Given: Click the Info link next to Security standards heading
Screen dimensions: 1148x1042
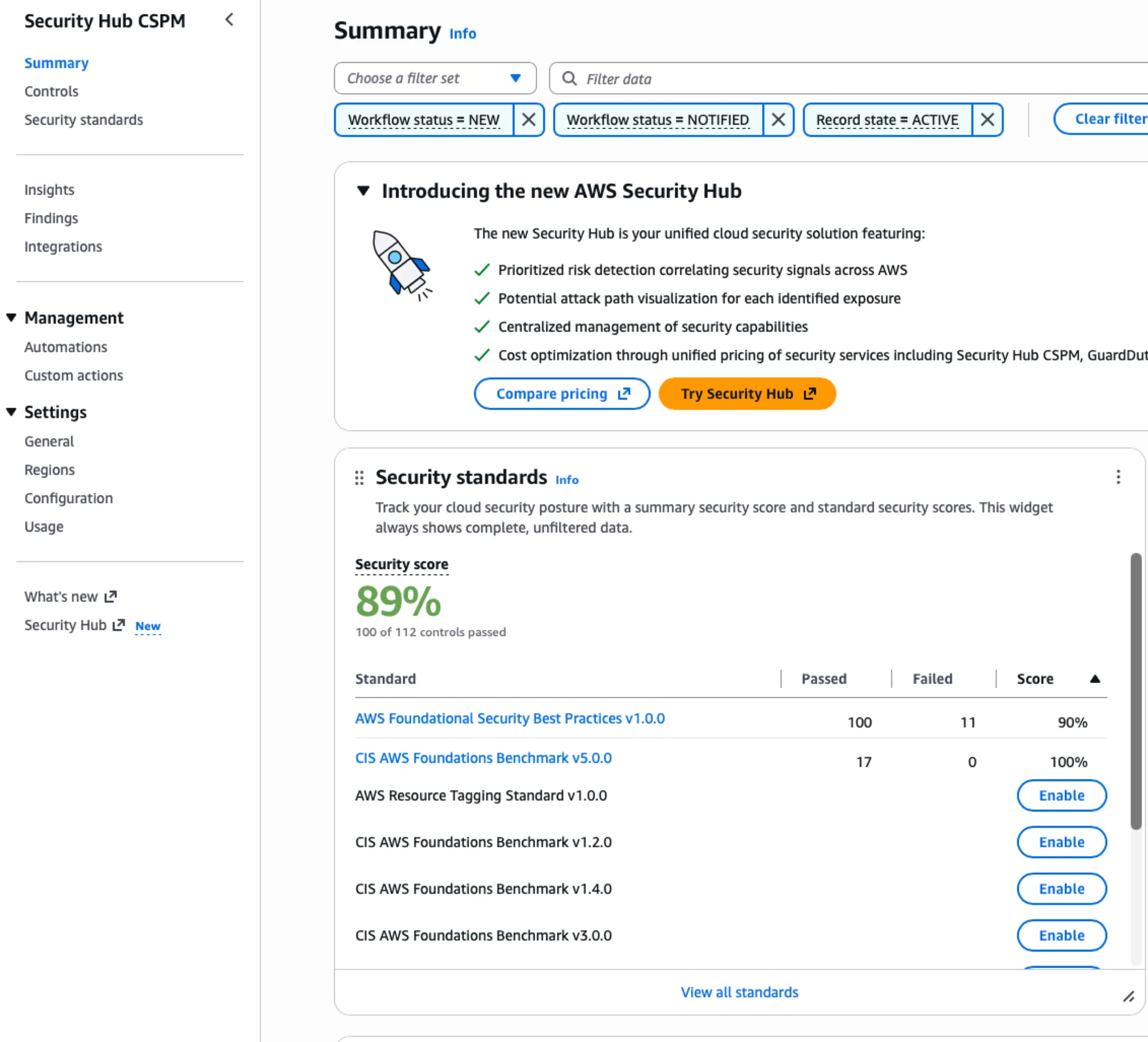Looking at the screenshot, I should click(567, 479).
